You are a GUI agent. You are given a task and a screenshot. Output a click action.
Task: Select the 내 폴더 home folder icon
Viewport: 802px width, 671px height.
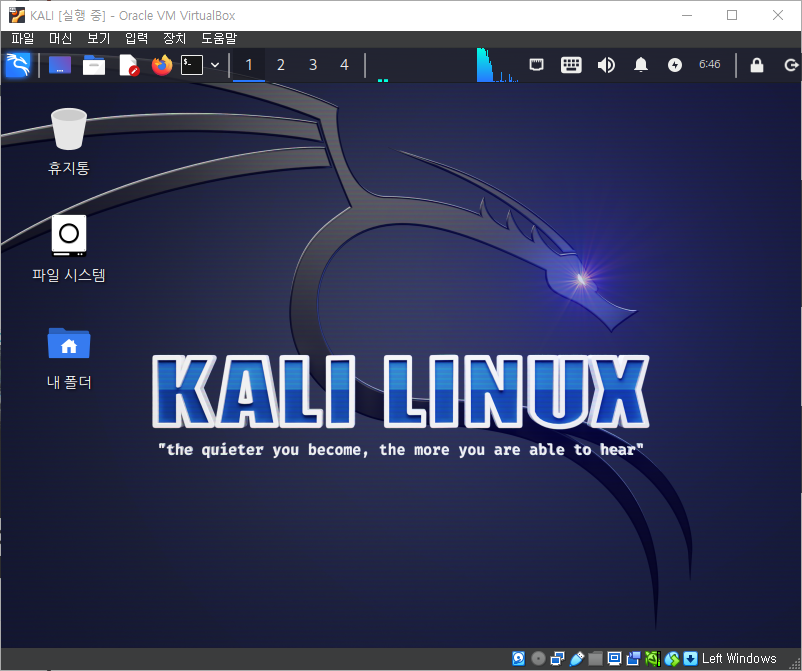point(69,358)
